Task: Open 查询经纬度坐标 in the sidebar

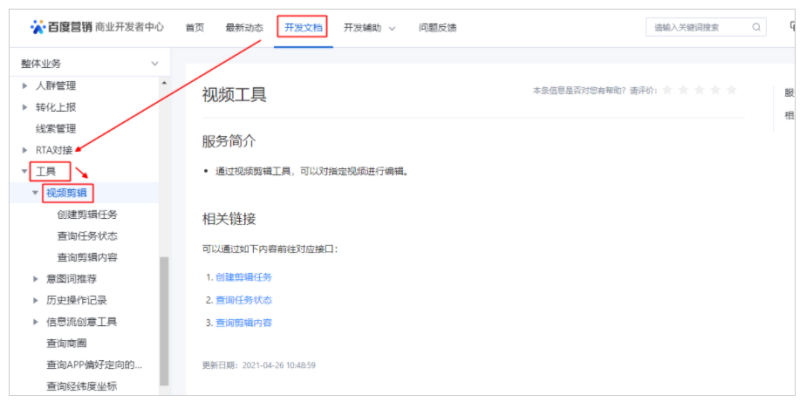Action: (82, 386)
